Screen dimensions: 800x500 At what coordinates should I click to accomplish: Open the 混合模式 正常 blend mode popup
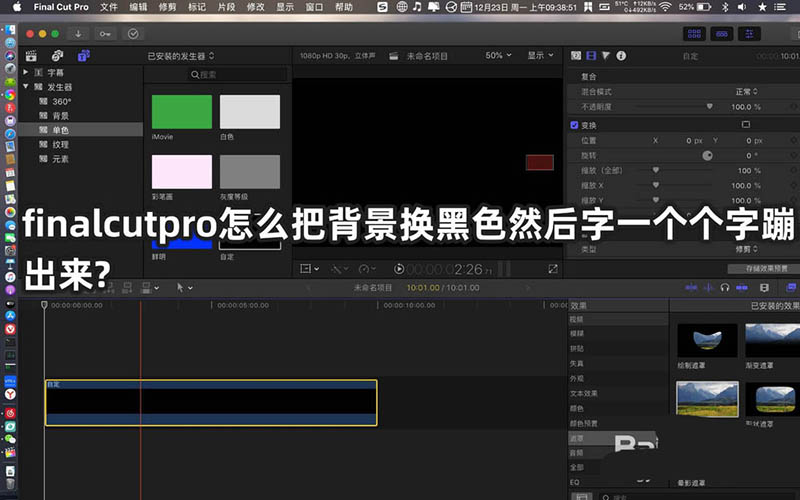tap(746, 92)
